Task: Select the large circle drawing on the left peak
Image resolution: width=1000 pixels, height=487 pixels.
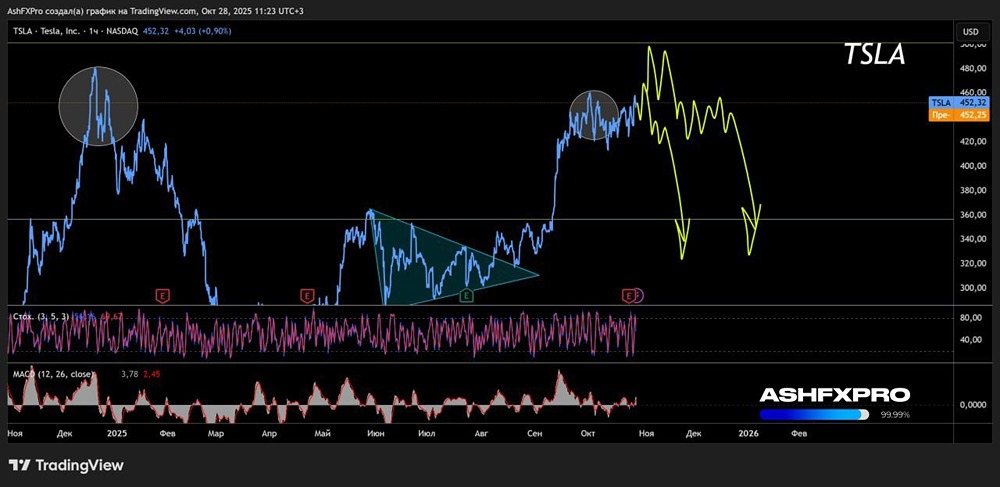Action: [x=98, y=106]
